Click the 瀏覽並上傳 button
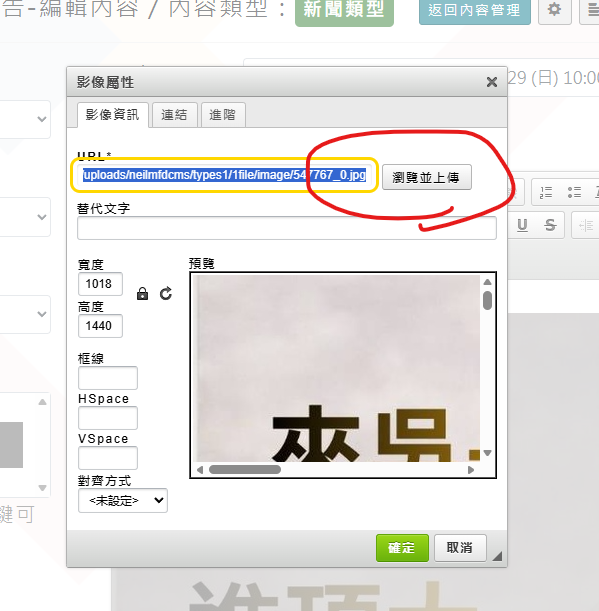 (x=426, y=177)
